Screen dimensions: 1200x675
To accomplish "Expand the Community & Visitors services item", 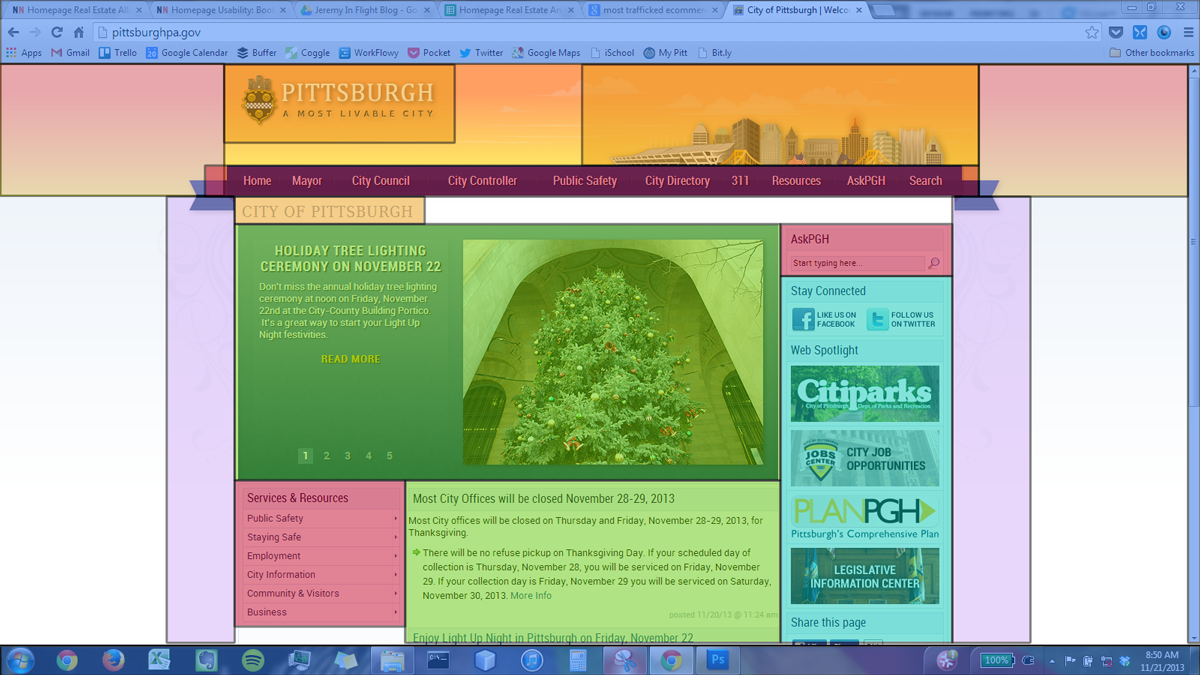I will (321, 593).
